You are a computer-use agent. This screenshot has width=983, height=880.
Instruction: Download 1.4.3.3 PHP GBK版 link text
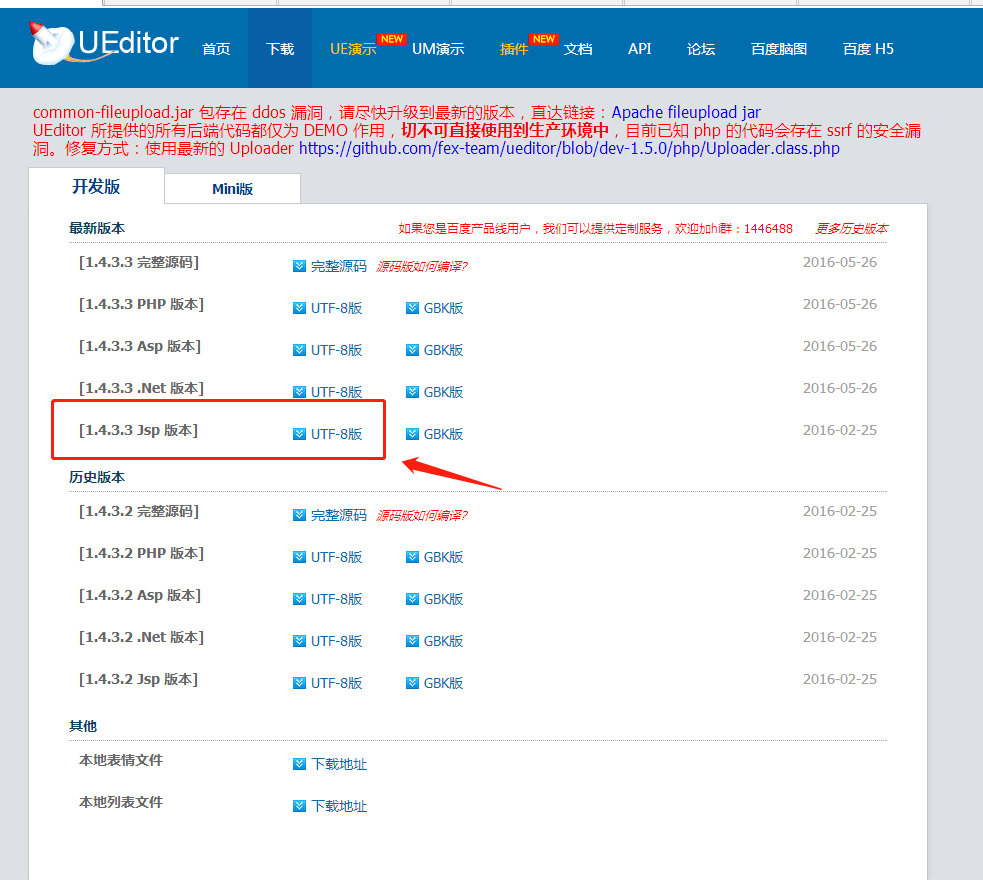point(443,308)
